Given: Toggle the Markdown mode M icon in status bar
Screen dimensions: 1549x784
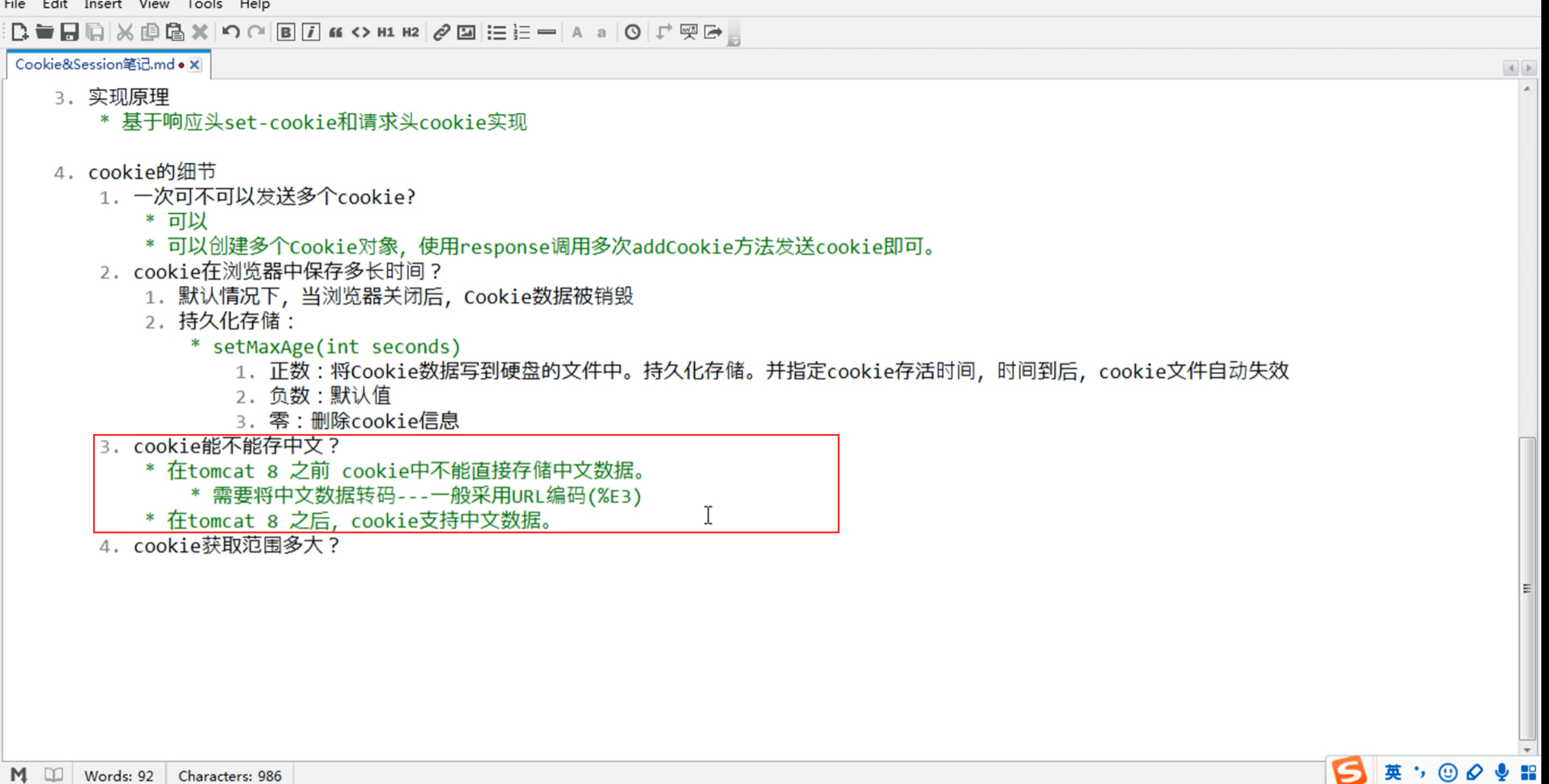Looking at the screenshot, I should [x=19, y=775].
